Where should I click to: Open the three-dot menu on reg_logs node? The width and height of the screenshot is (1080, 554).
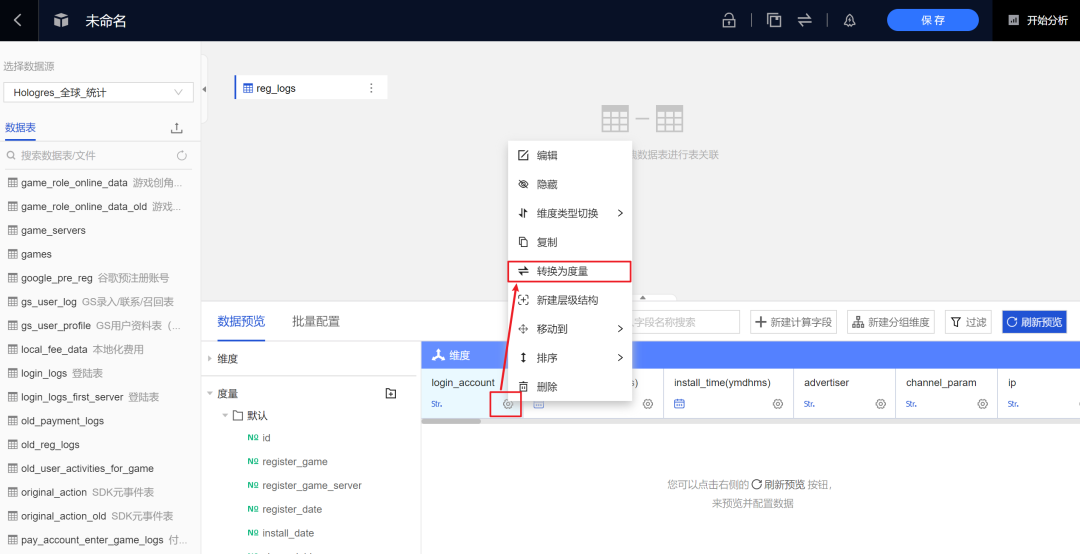(371, 88)
